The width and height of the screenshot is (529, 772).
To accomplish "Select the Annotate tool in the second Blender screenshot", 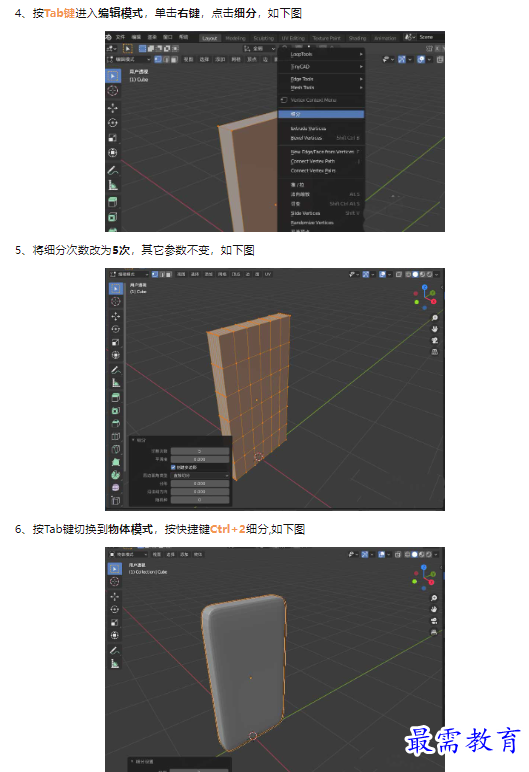I will coord(116,369).
